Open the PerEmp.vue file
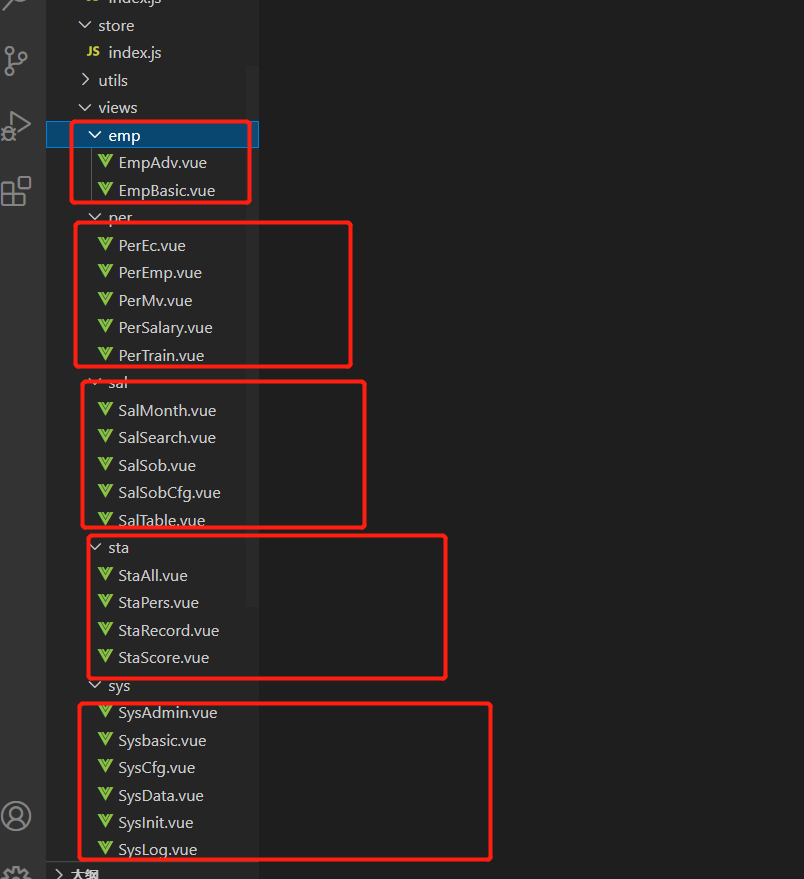This screenshot has width=804, height=879. point(160,273)
